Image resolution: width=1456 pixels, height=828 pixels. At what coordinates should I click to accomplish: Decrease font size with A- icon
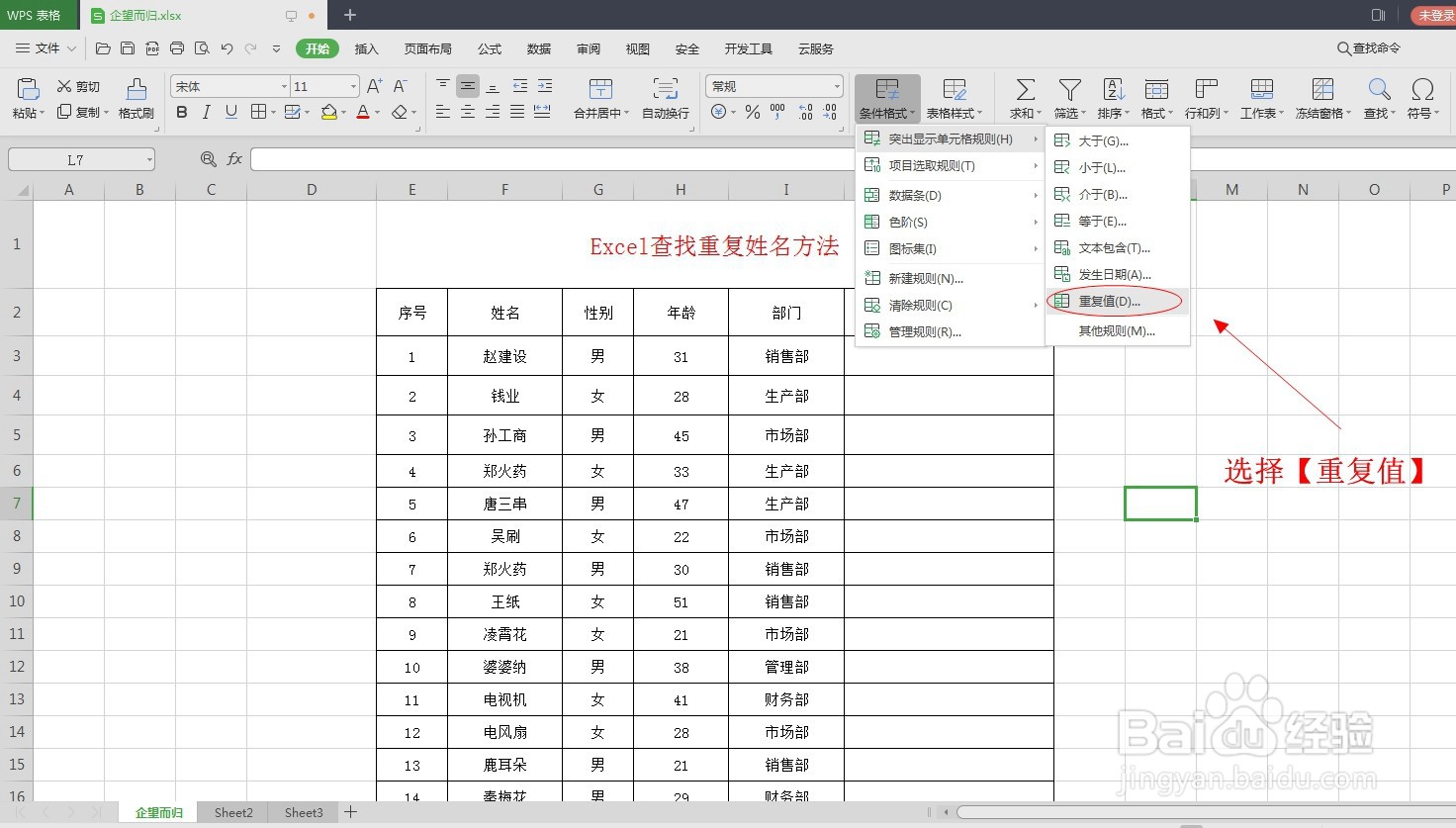click(x=401, y=87)
